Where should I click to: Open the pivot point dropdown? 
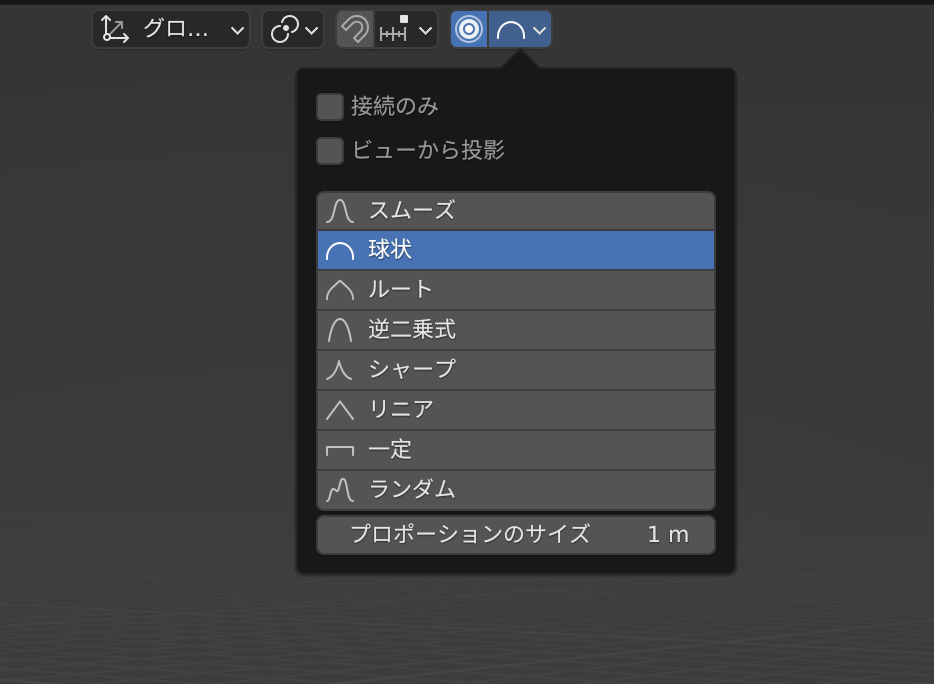click(293, 29)
